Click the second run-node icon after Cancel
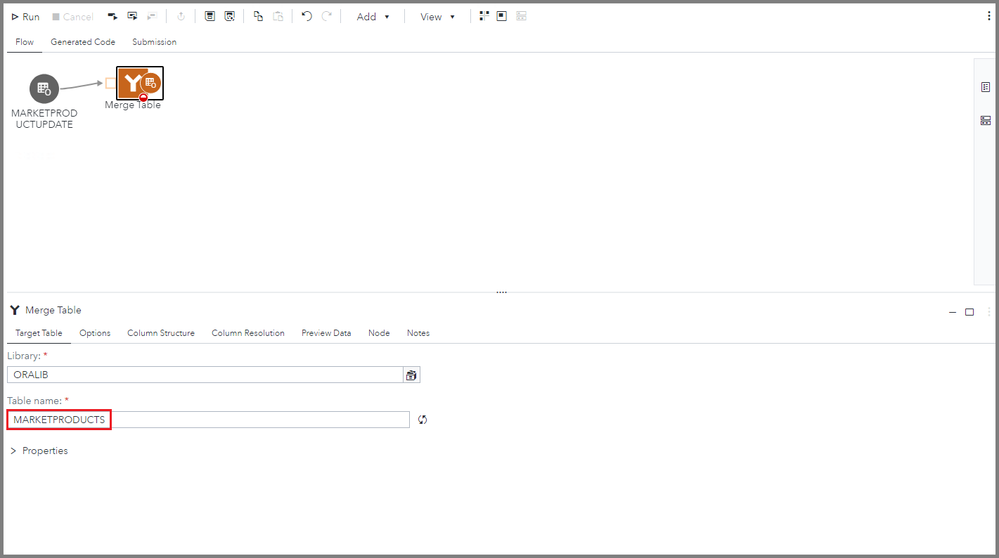999x558 pixels. click(x=132, y=16)
